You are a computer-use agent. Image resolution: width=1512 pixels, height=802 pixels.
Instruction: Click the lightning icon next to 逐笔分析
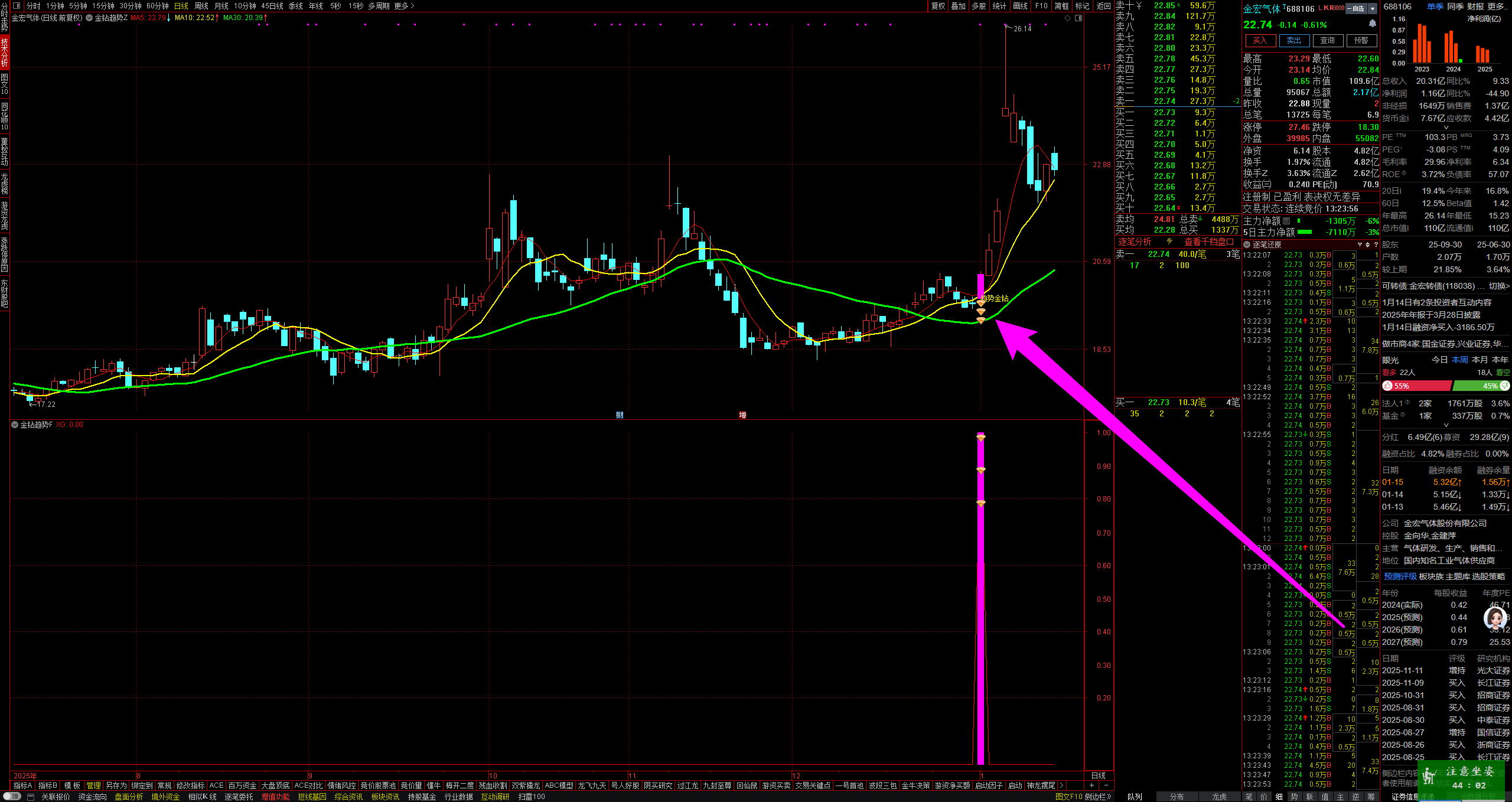click(1169, 242)
